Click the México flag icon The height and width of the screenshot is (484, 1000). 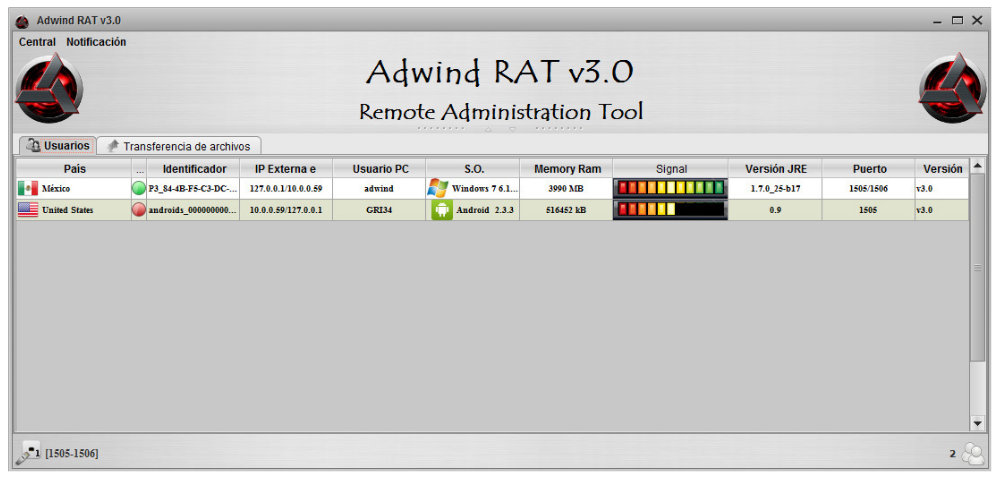[27, 188]
